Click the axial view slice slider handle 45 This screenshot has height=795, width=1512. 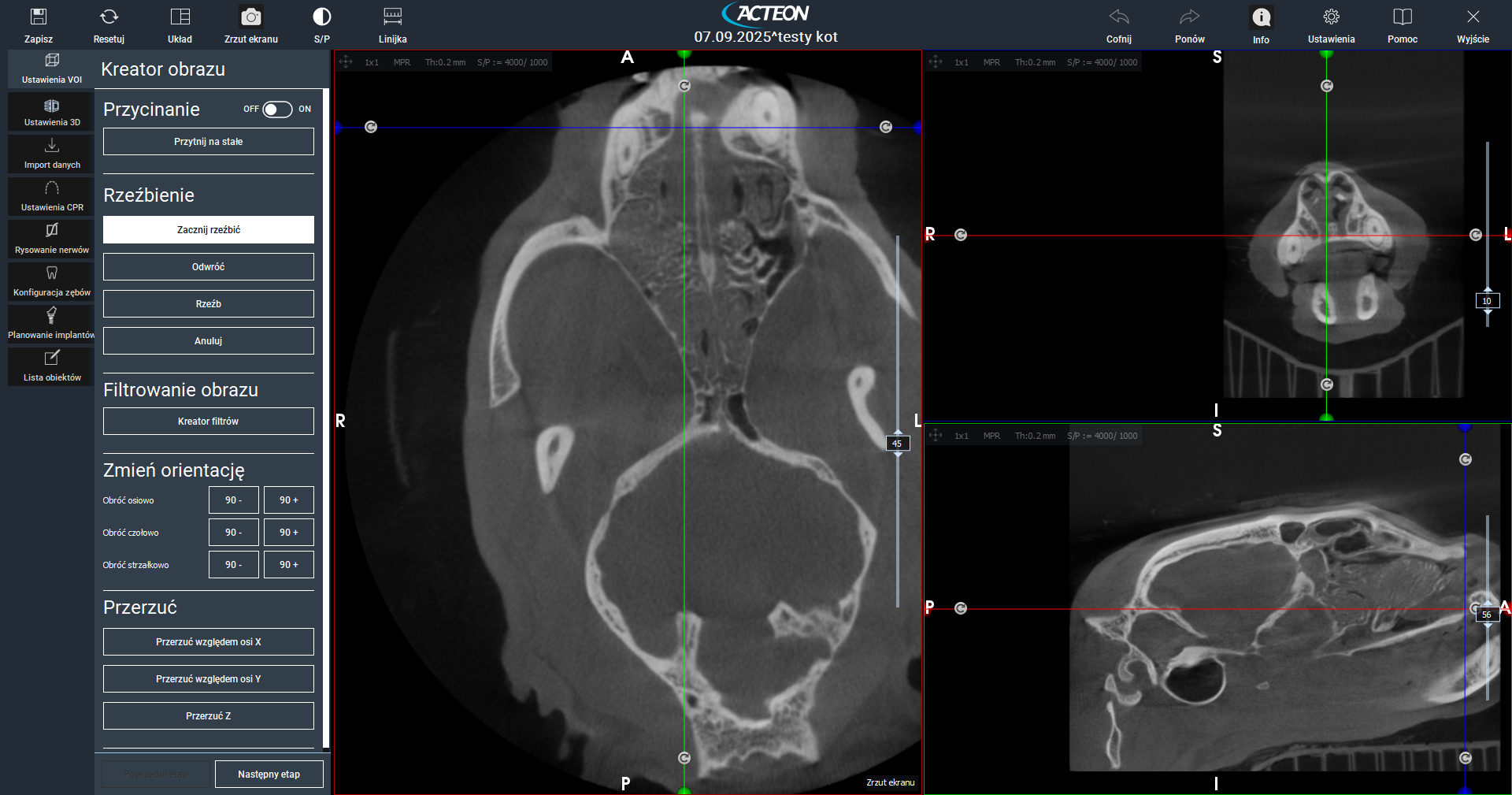(x=897, y=444)
